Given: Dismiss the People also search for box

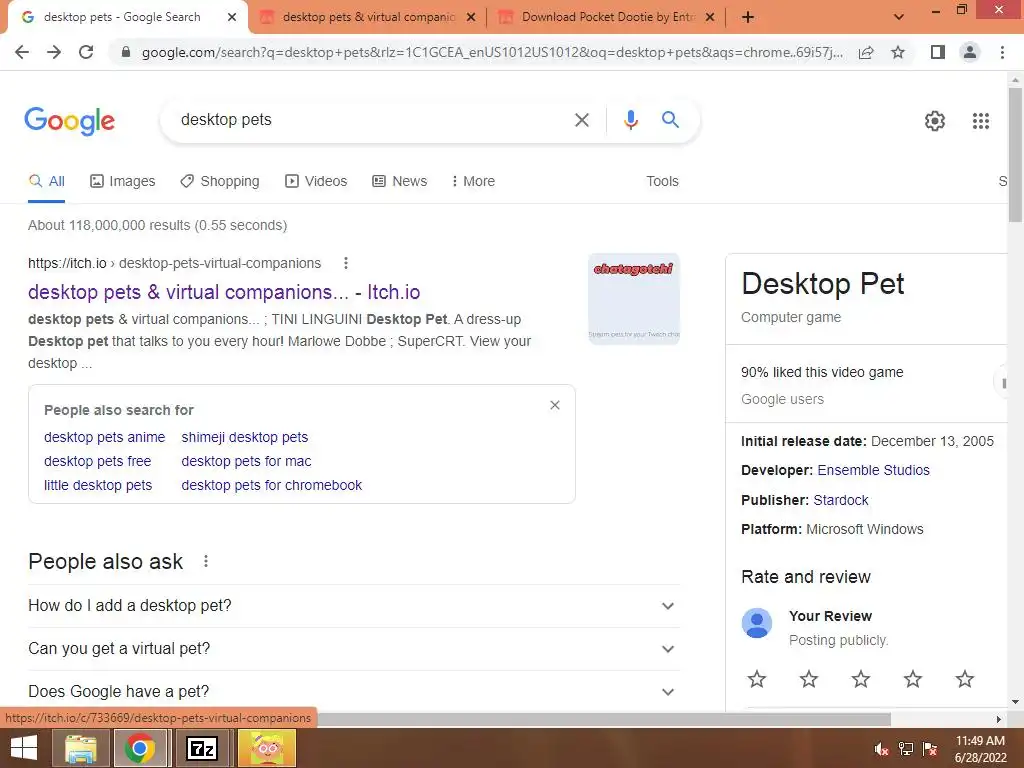Looking at the screenshot, I should [554, 405].
